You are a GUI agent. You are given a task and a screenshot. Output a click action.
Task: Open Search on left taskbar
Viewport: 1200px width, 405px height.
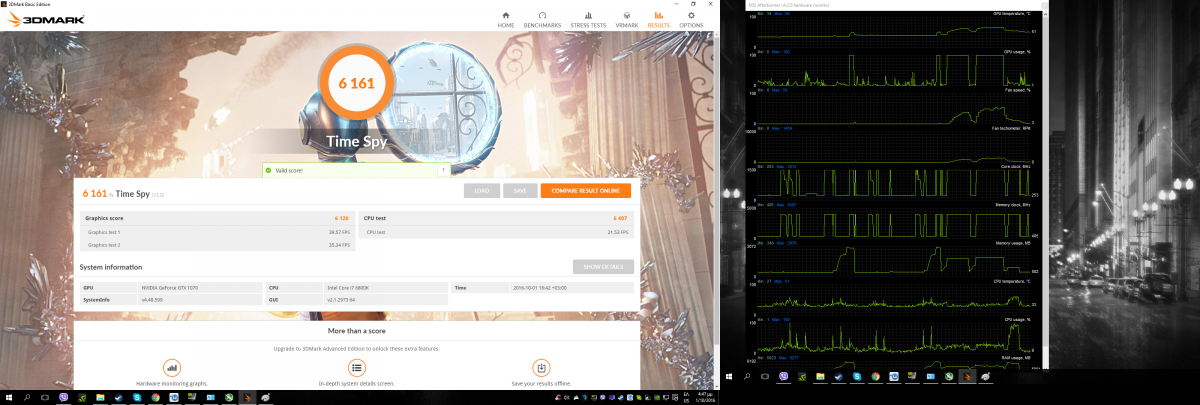[27, 398]
